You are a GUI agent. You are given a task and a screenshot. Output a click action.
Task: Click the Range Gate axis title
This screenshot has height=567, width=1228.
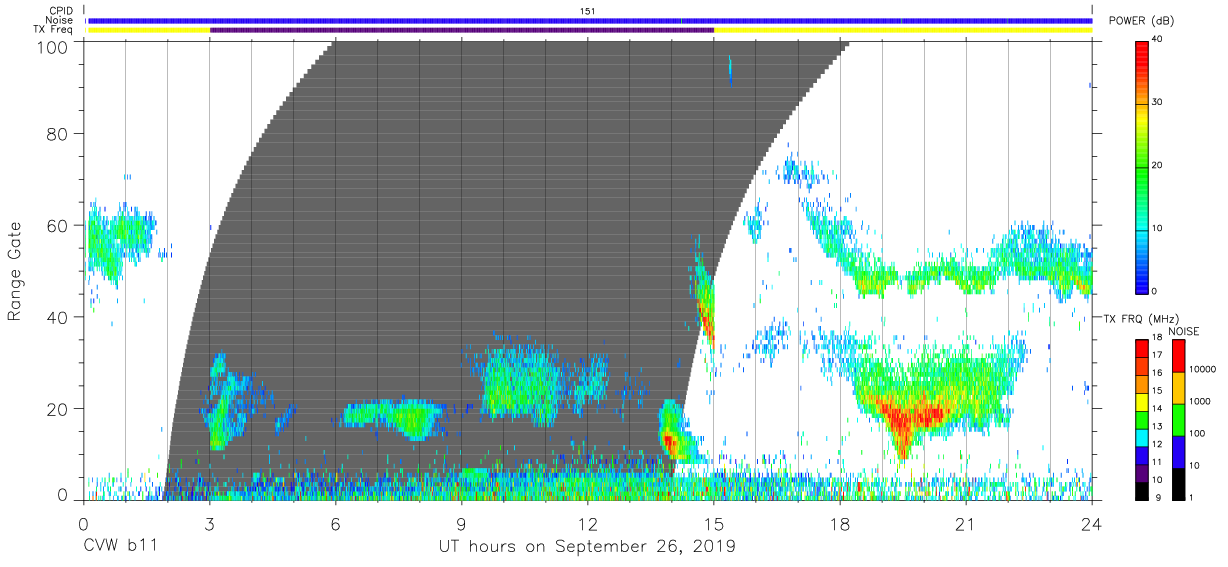[15, 272]
